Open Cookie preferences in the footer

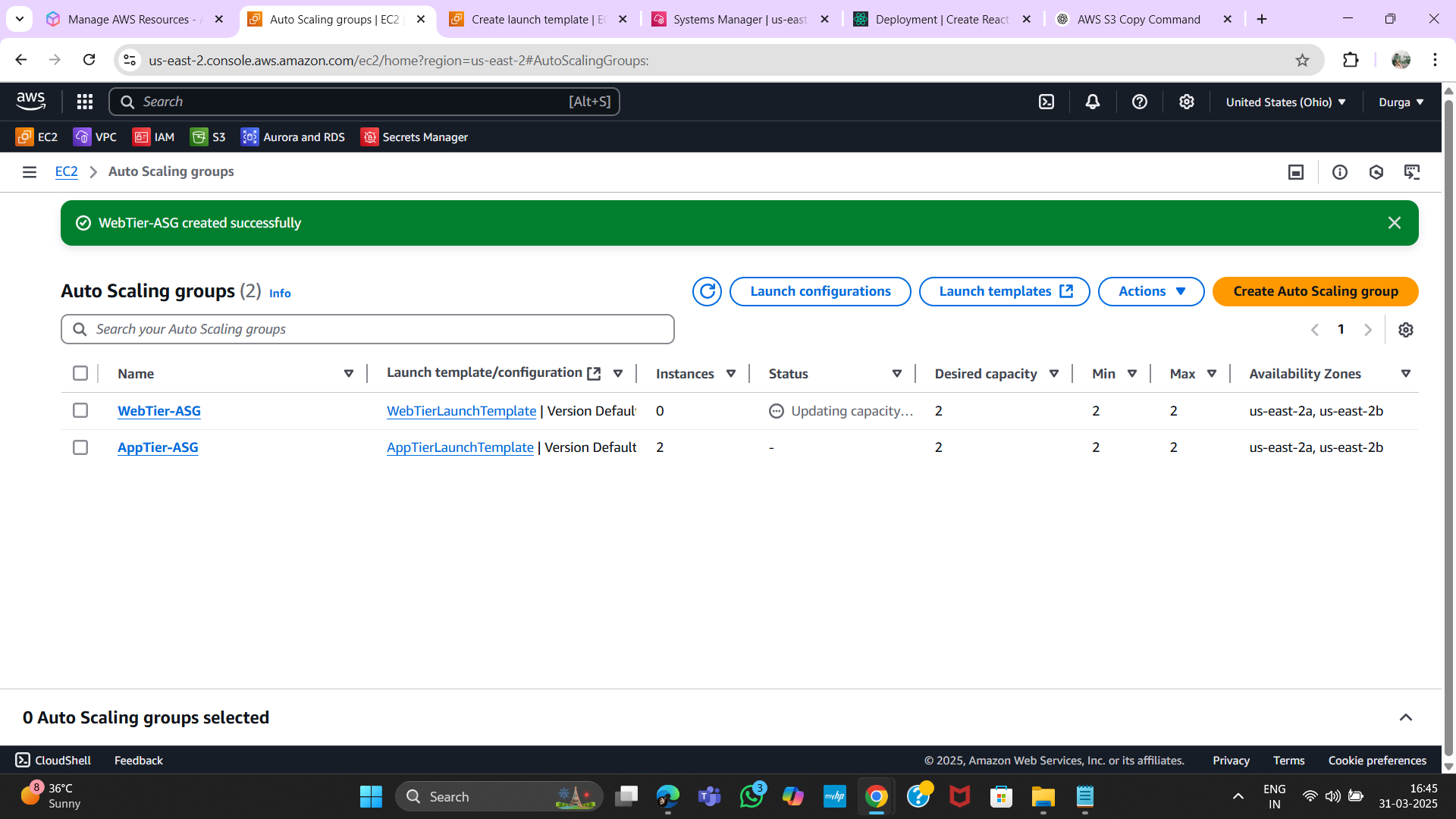pos(1377,761)
